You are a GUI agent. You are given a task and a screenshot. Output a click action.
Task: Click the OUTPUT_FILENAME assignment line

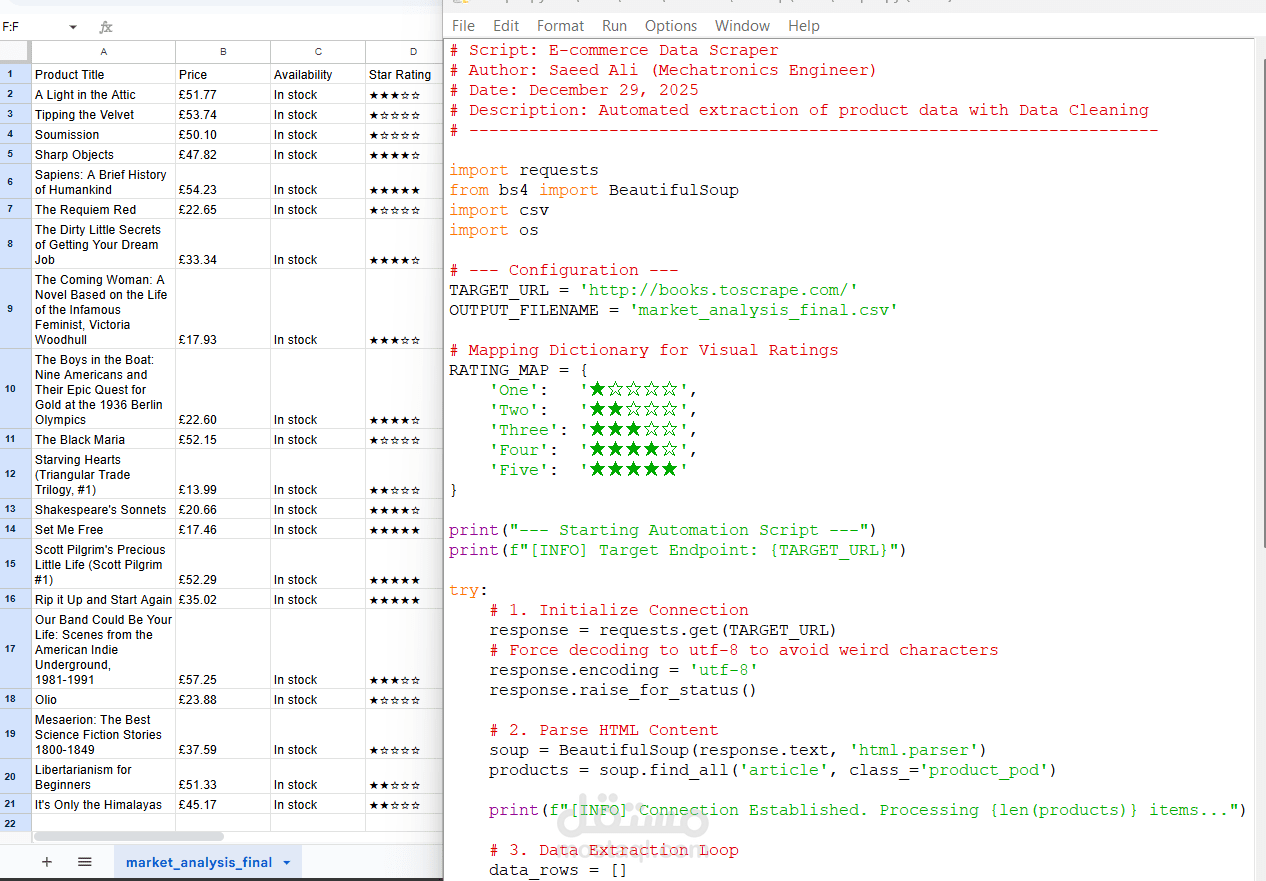click(674, 310)
